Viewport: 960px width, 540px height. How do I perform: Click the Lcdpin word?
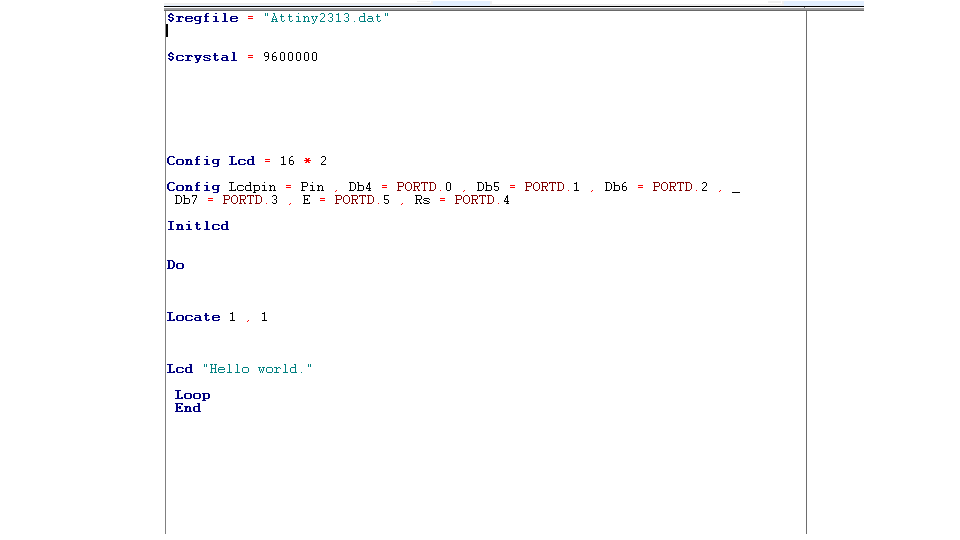point(252,187)
